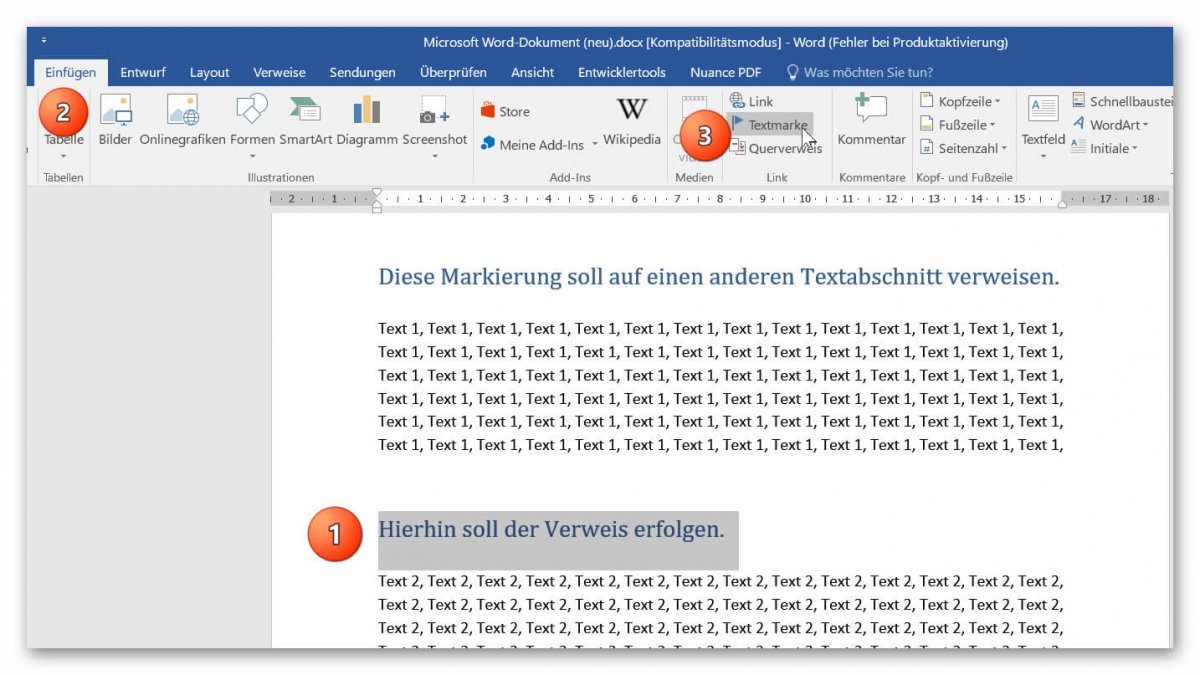The width and height of the screenshot is (1200, 675).
Task: Insert a picture via Bilder icon
Action: (x=113, y=120)
